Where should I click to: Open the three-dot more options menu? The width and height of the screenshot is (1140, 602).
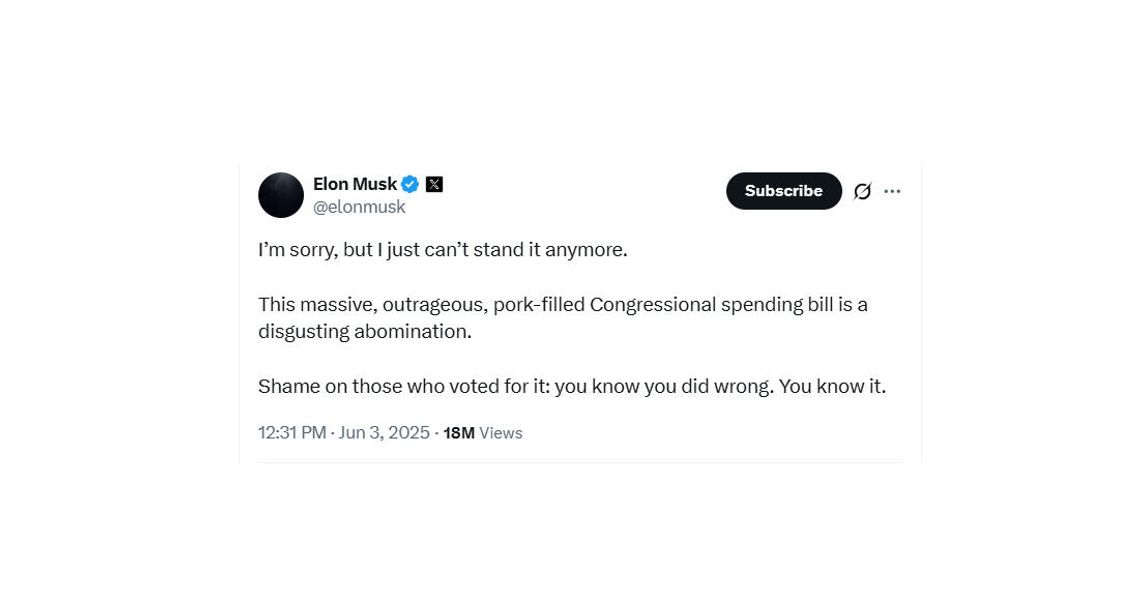[892, 191]
